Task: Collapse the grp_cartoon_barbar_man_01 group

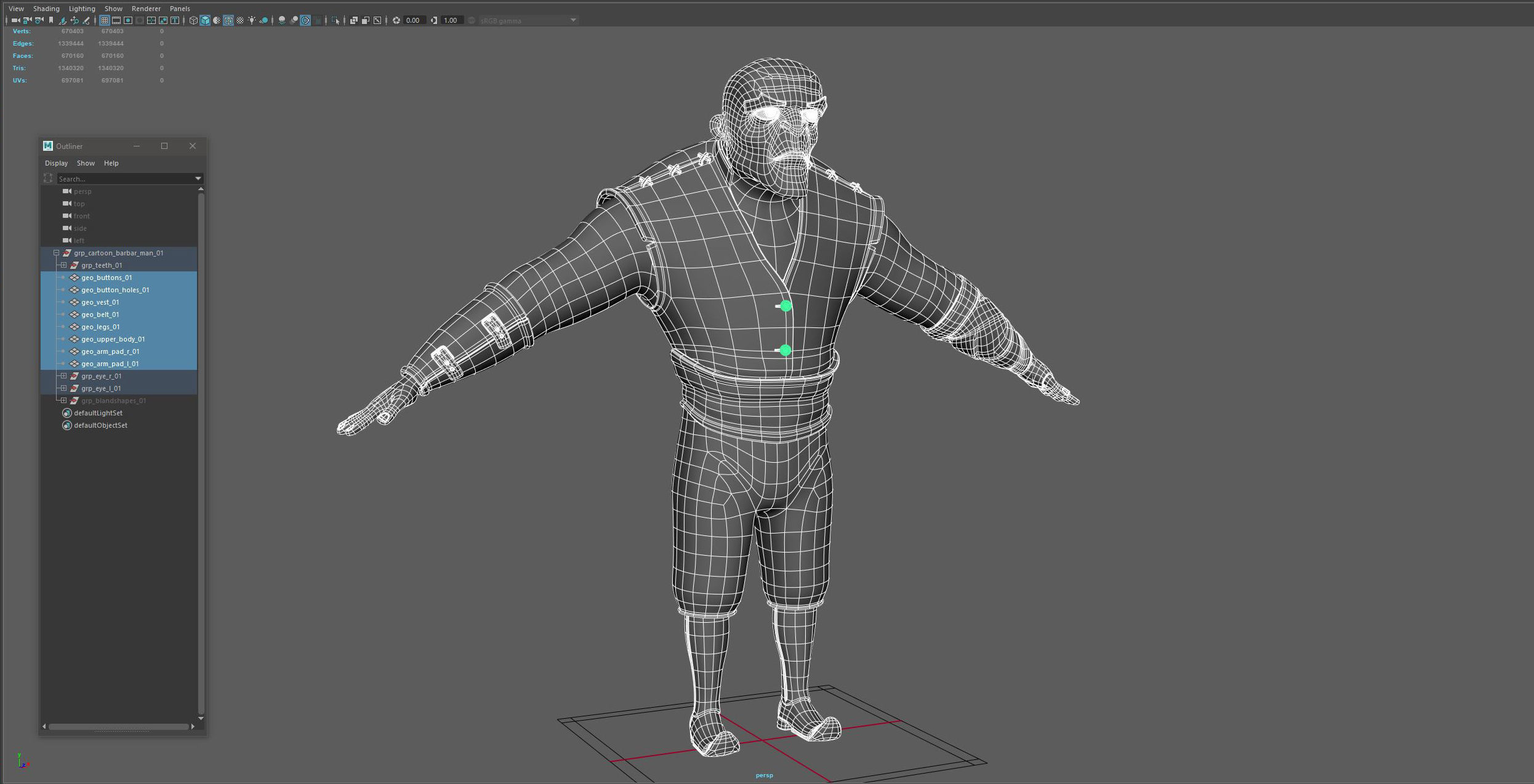Action: (x=56, y=253)
